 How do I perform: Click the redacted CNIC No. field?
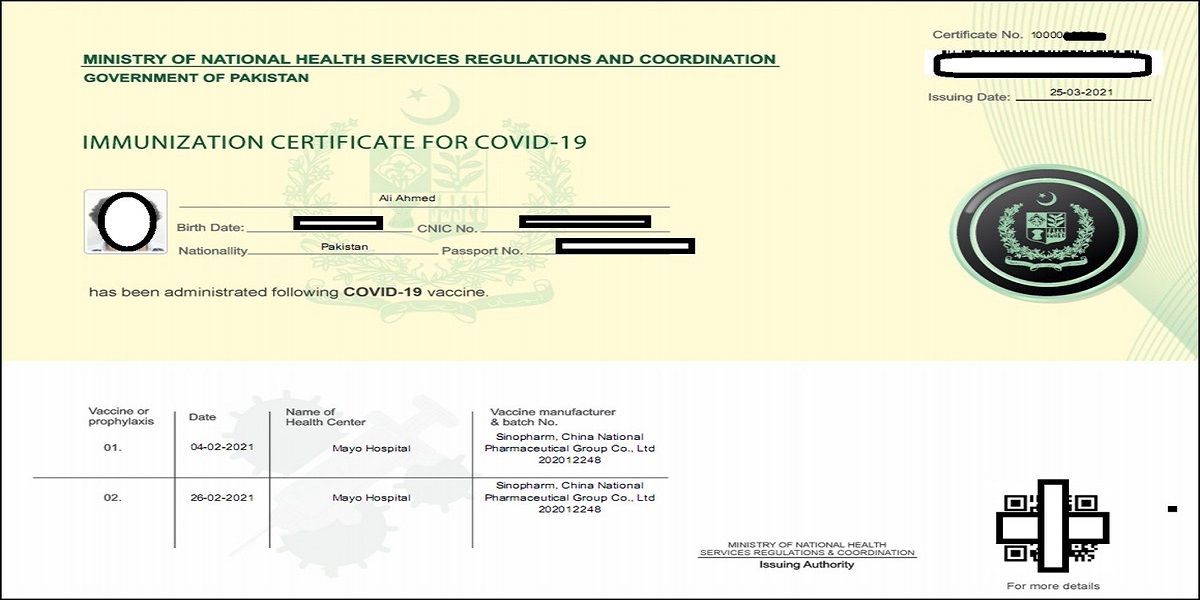point(584,221)
